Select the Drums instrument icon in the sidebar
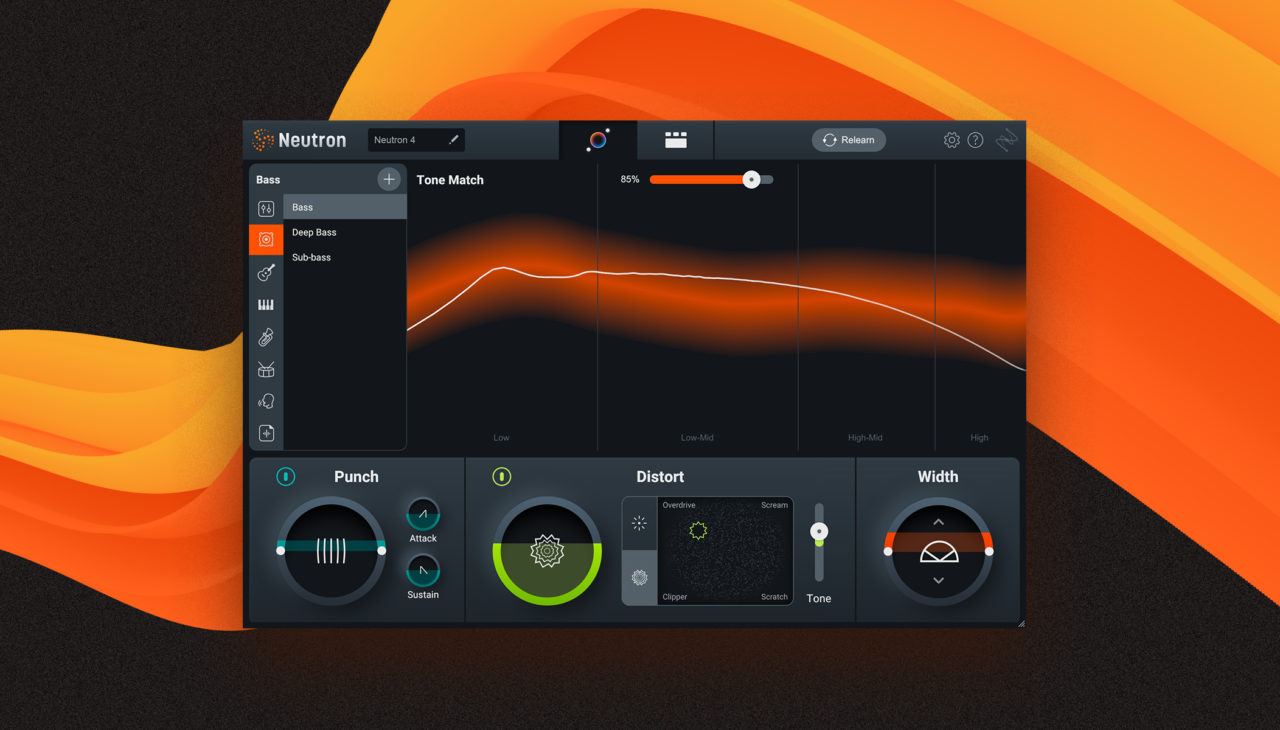 [x=265, y=370]
